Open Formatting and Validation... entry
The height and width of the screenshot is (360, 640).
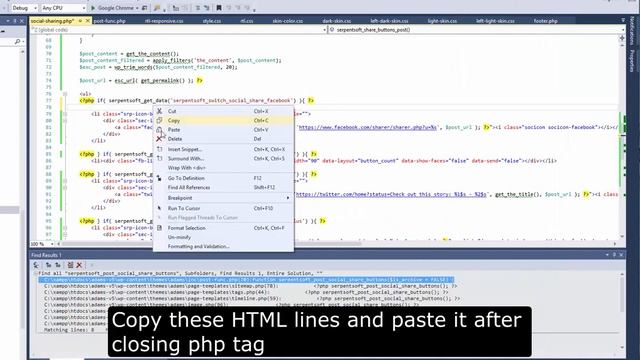coord(223,247)
